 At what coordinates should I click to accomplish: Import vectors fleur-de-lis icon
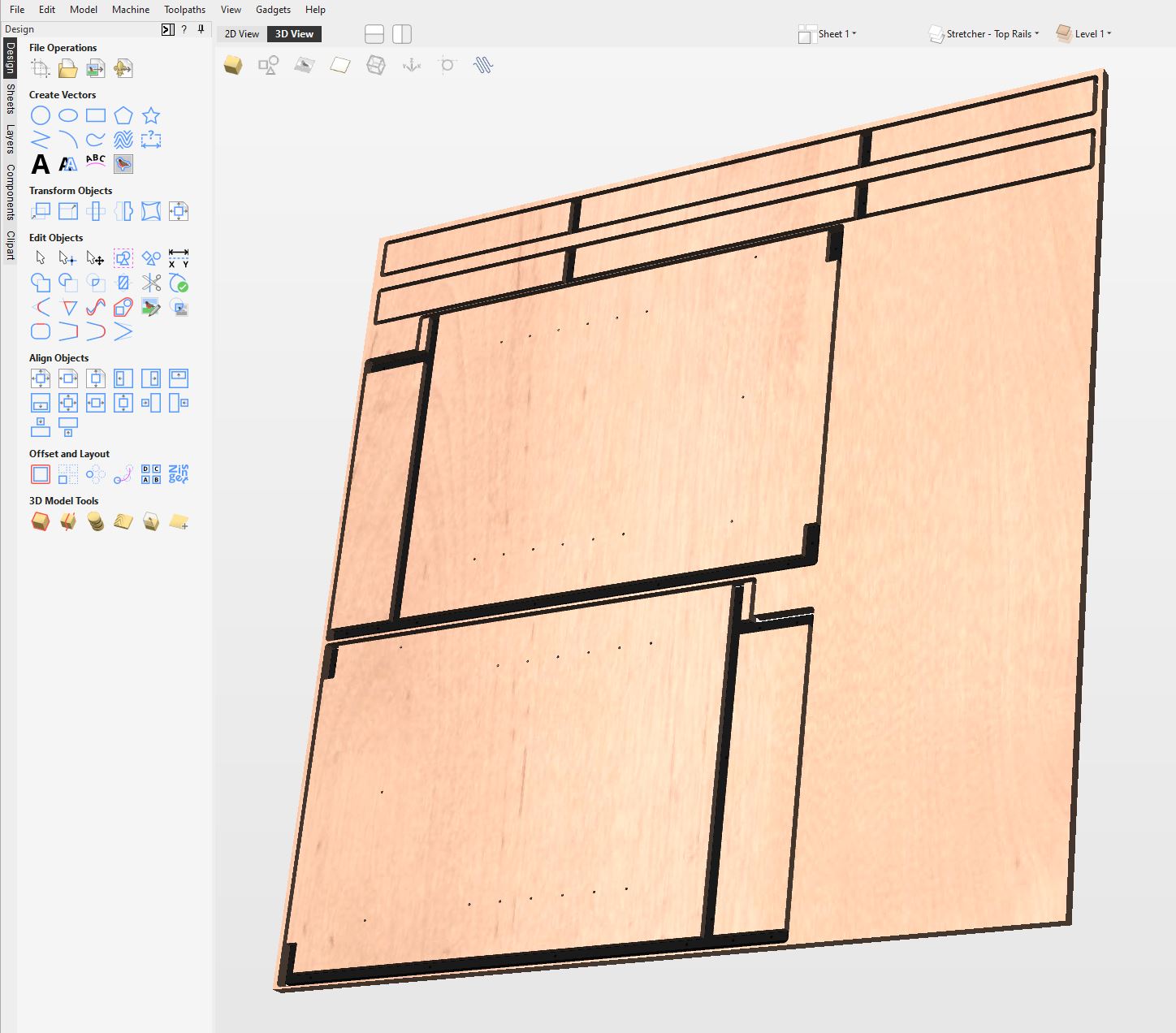123,69
